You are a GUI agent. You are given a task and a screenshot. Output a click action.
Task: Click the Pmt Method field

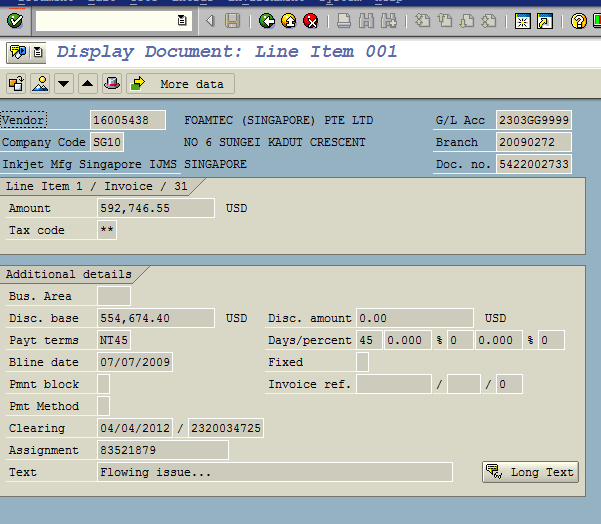pyautogui.click(x=103, y=406)
